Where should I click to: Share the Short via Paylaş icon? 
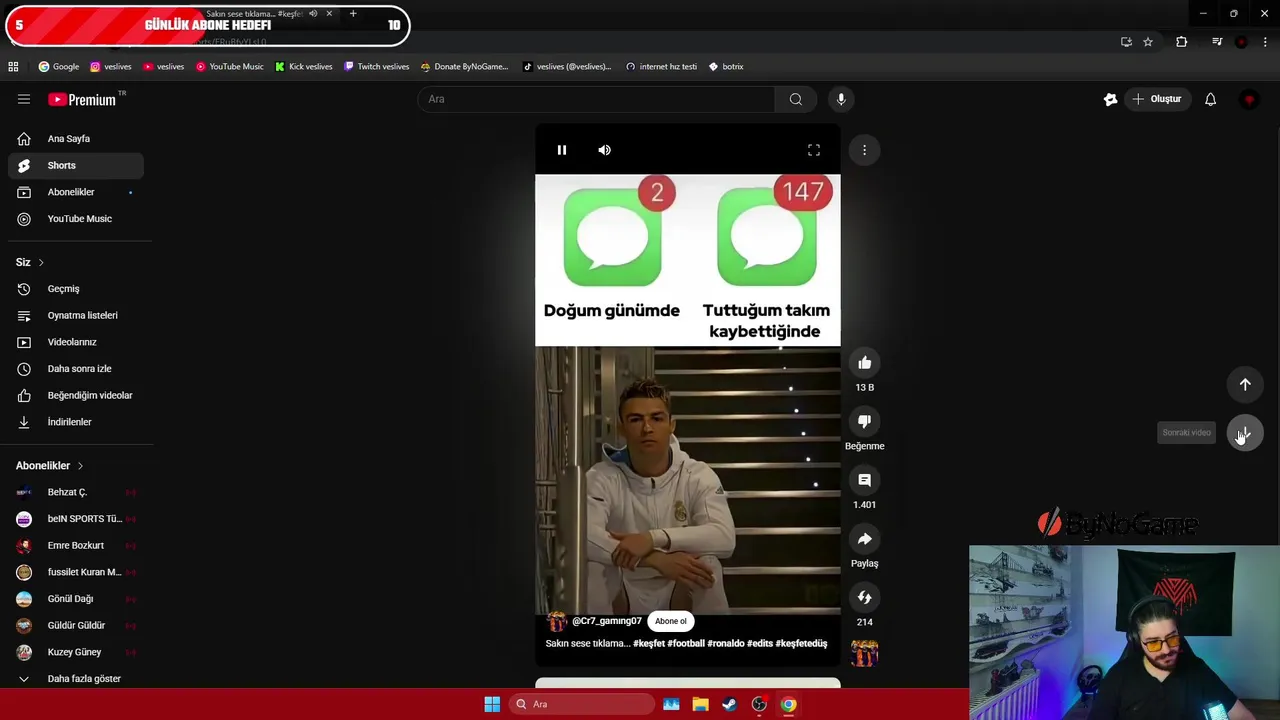pos(864,539)
